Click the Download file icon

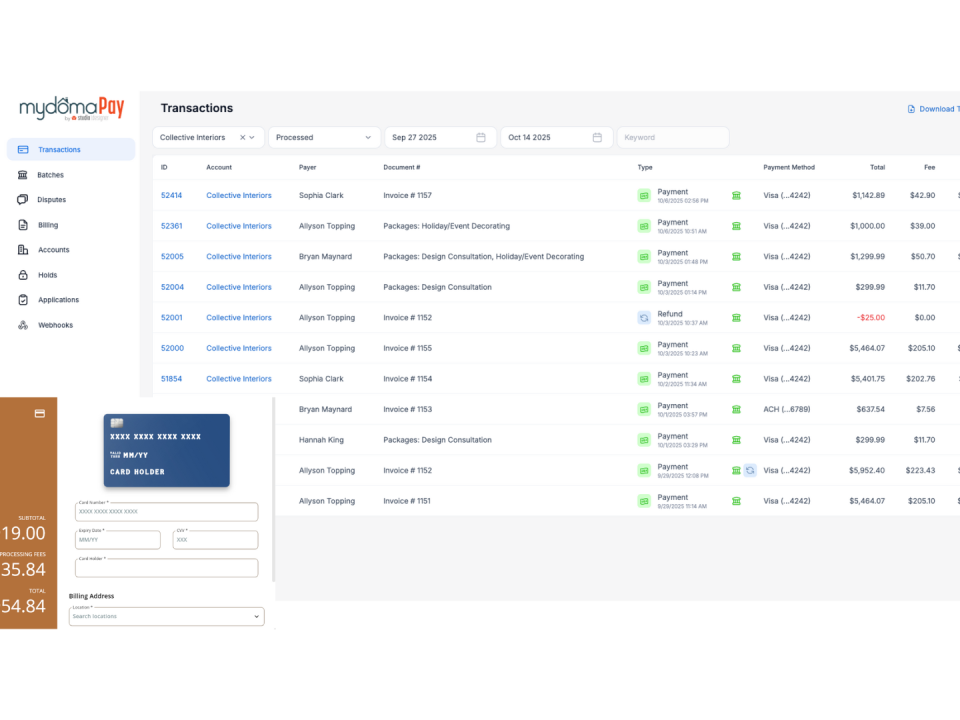coord(911,109)
